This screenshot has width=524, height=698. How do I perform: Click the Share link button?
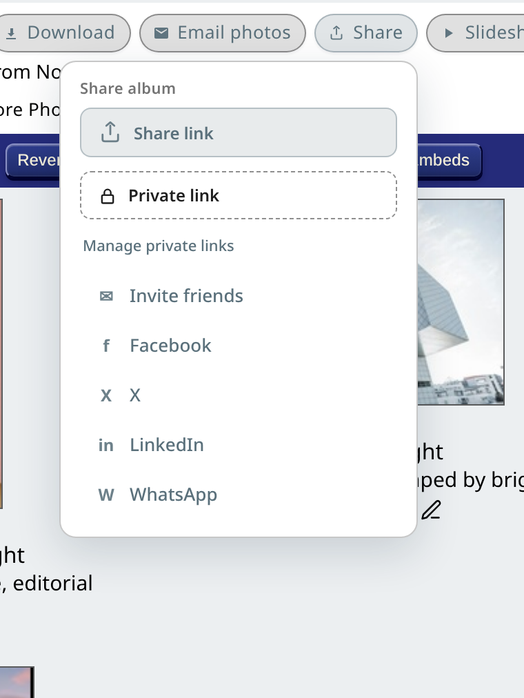238,133
